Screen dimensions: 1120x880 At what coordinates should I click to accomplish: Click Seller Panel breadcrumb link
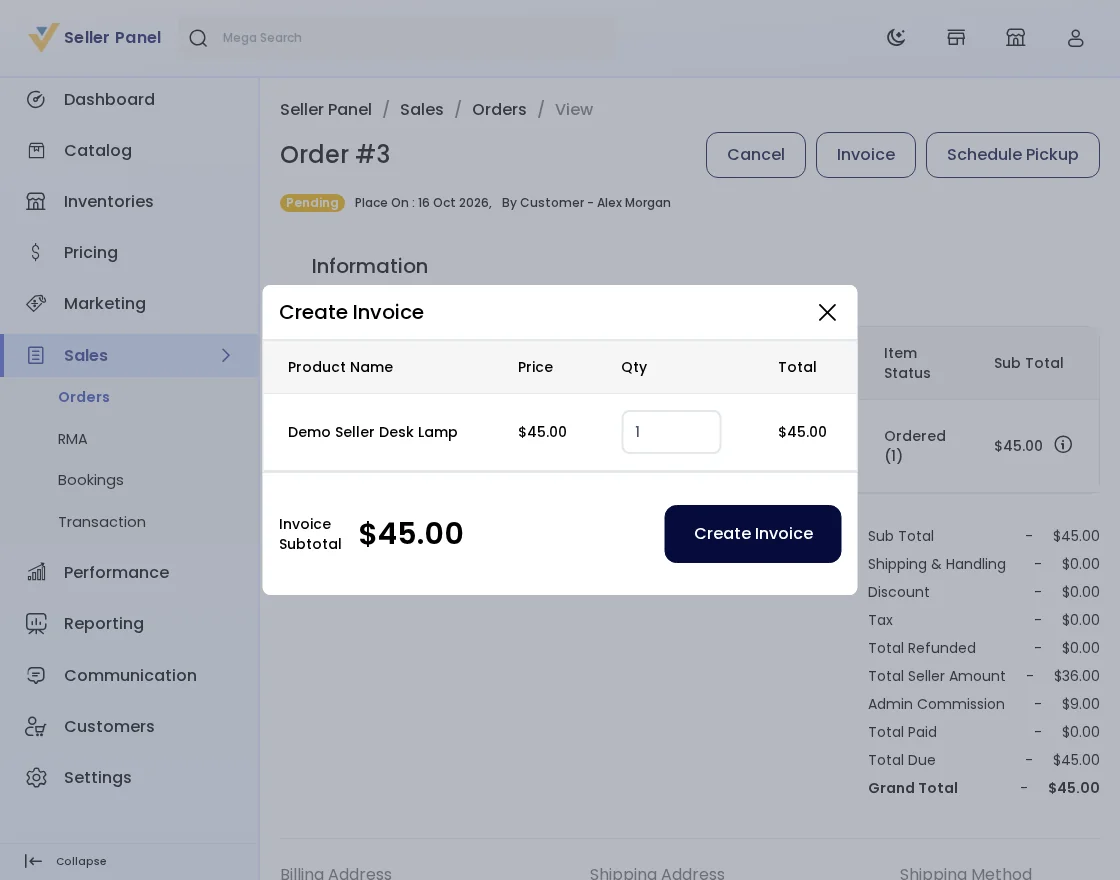pyautogui.click(x=326, y=109)
